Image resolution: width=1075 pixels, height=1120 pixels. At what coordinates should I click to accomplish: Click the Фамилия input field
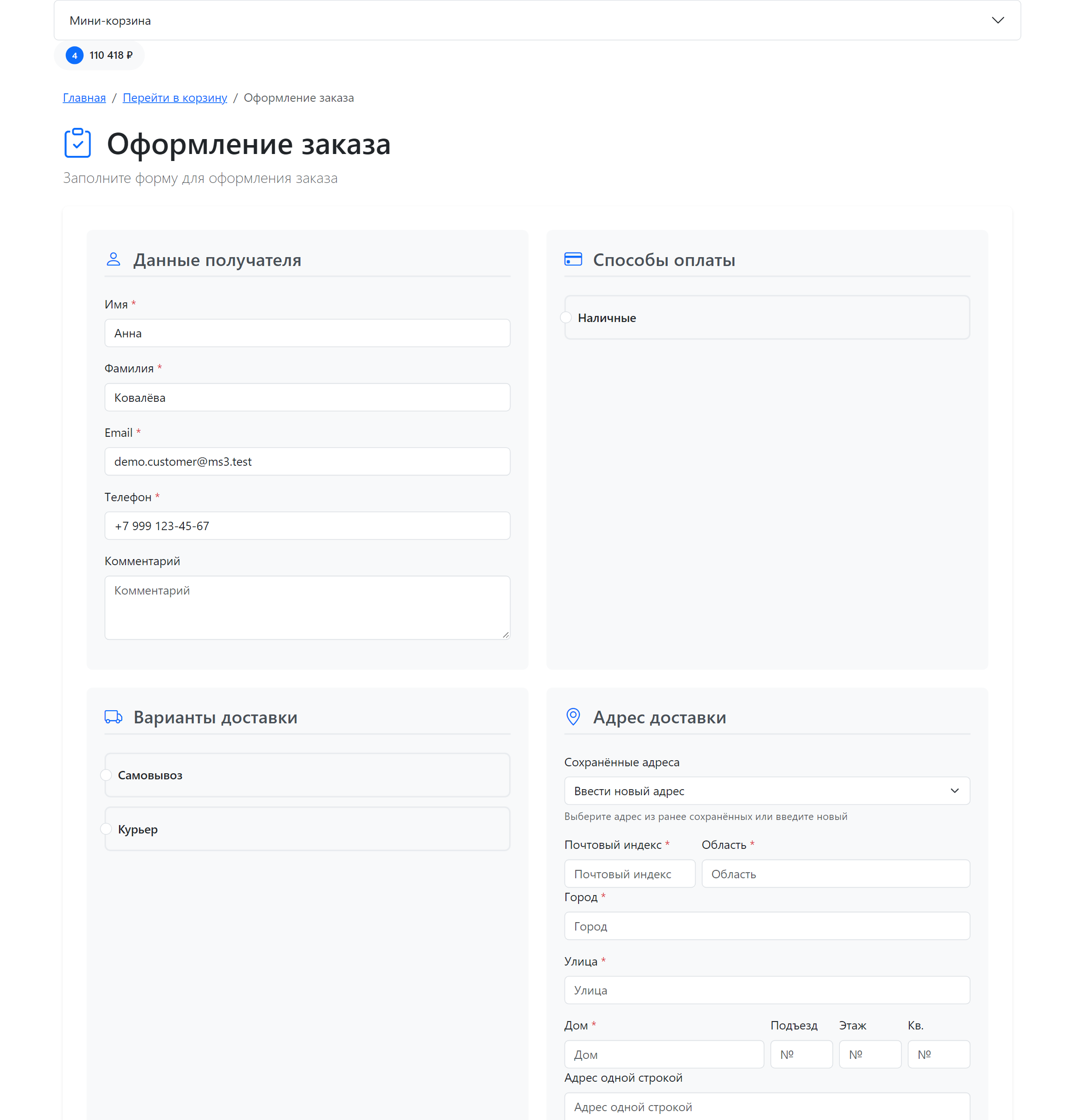[307, 397]
